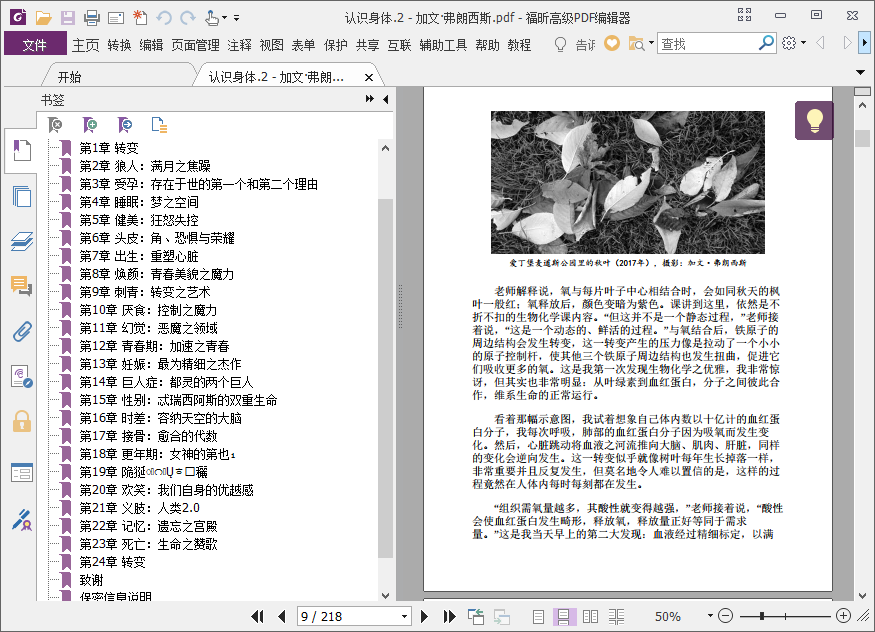Go to bookmark 第21章 义肢：人类2.0
This screenshot has height=632, width=875.
(139, 508)
